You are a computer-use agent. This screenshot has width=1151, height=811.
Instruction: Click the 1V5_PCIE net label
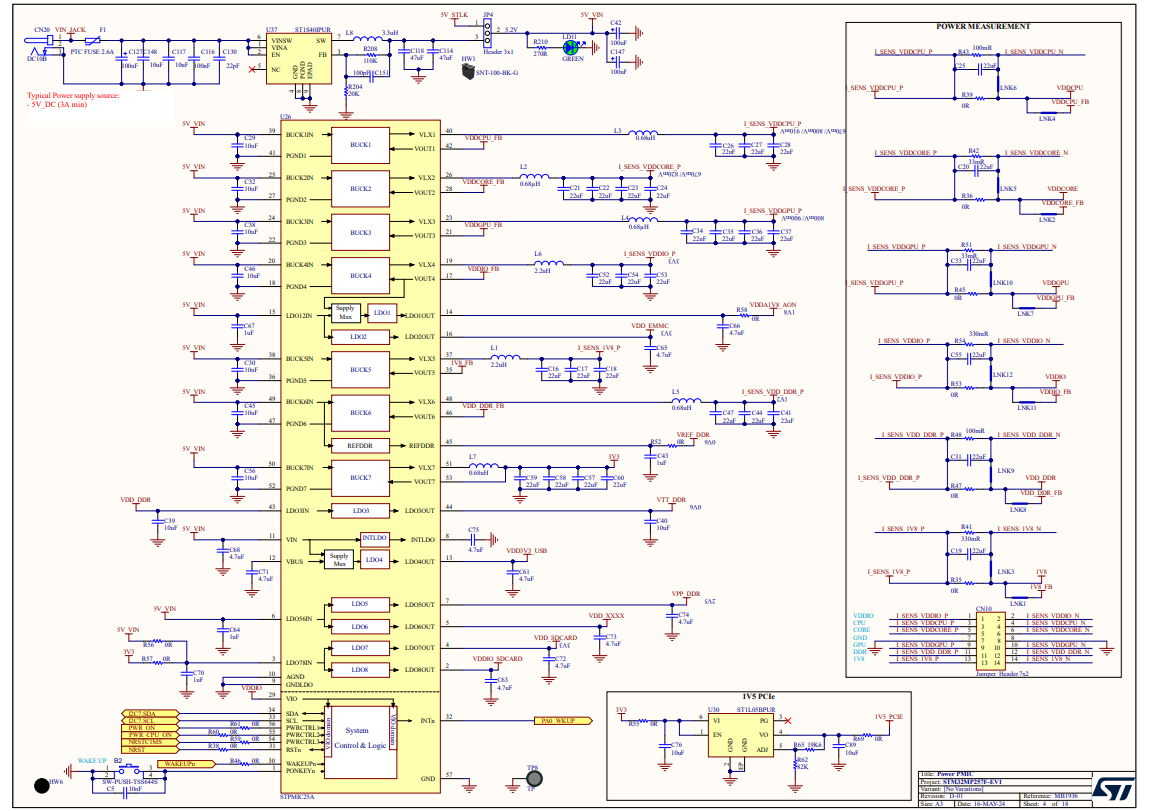(888, 716)
